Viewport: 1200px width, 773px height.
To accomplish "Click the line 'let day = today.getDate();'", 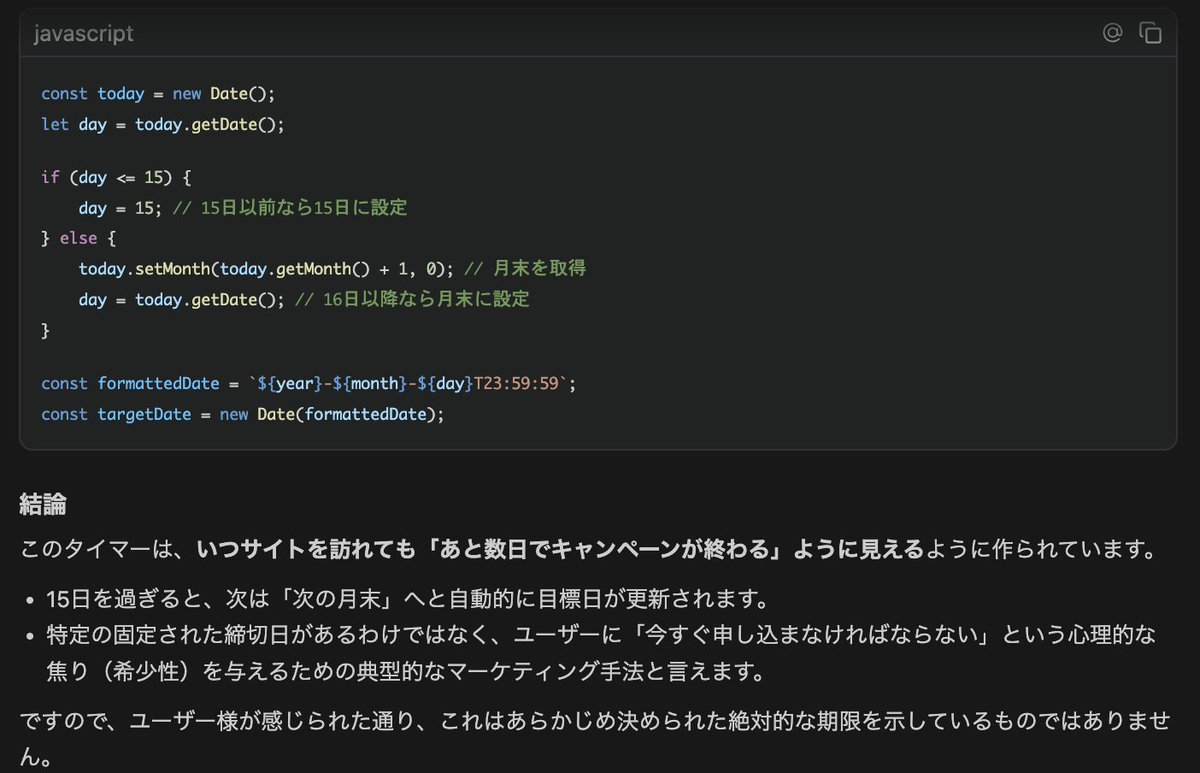I will click(x=163, y=125).
